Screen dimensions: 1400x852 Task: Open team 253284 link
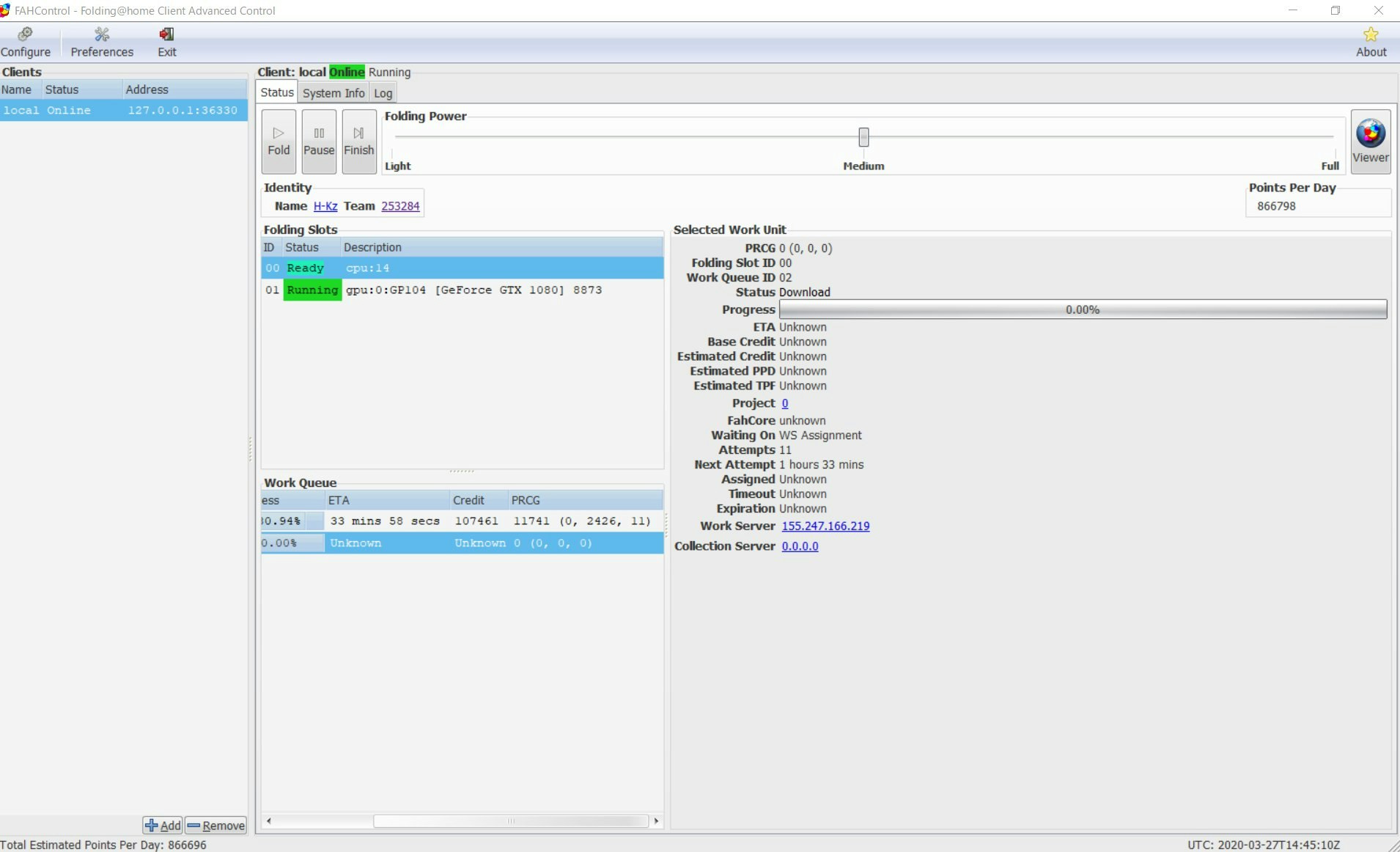tap(400, 206)
